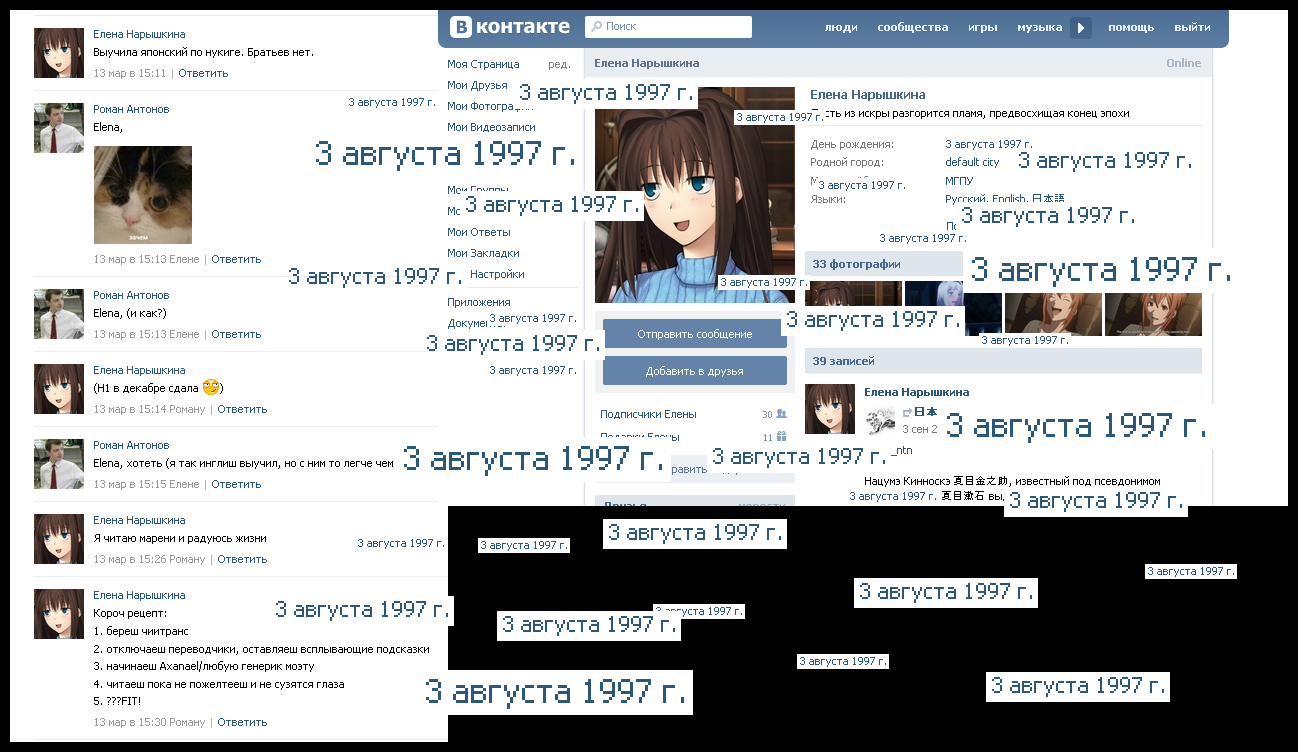Click the birthday date beside День рождения
The image size is (1298, 752).
point(989,144)
